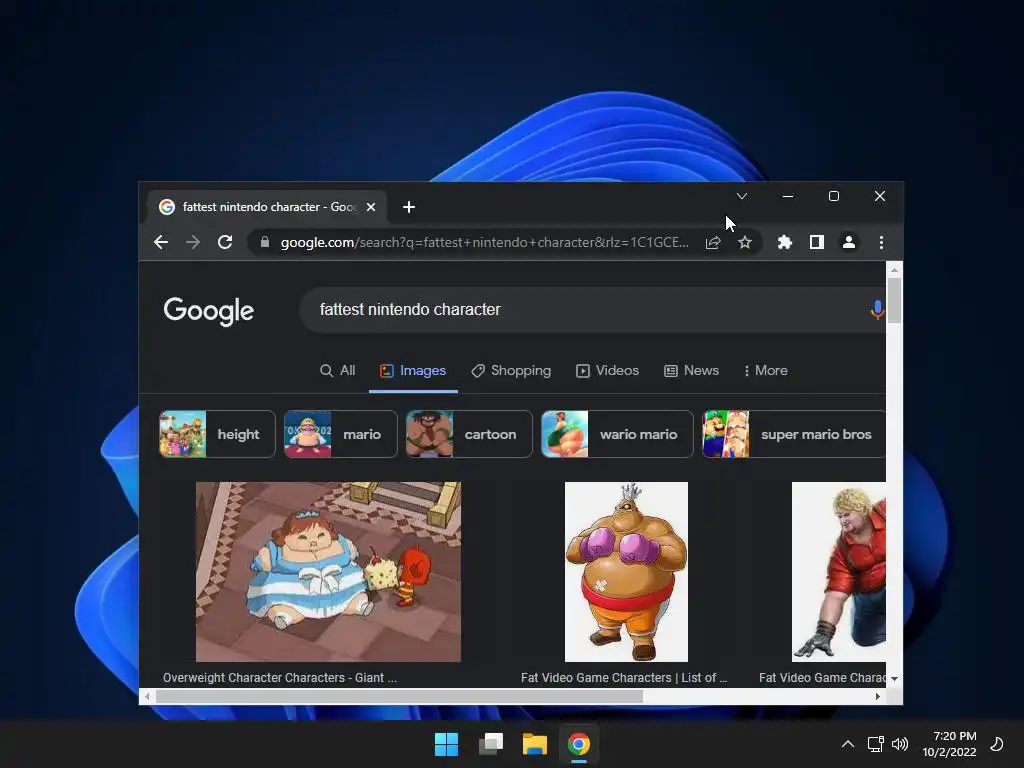Open the clock showing 7:20 PM
This screenshot has width=1024, height=768.
click(949, 744)
